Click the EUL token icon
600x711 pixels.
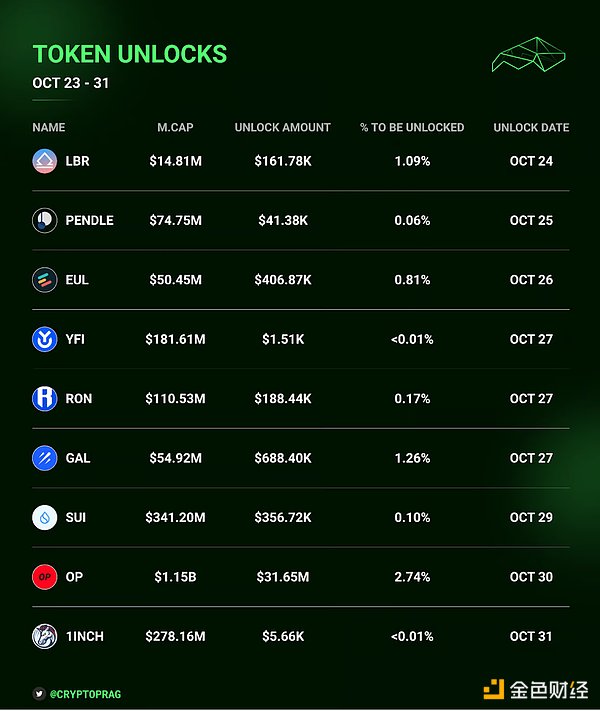[44, 280]
